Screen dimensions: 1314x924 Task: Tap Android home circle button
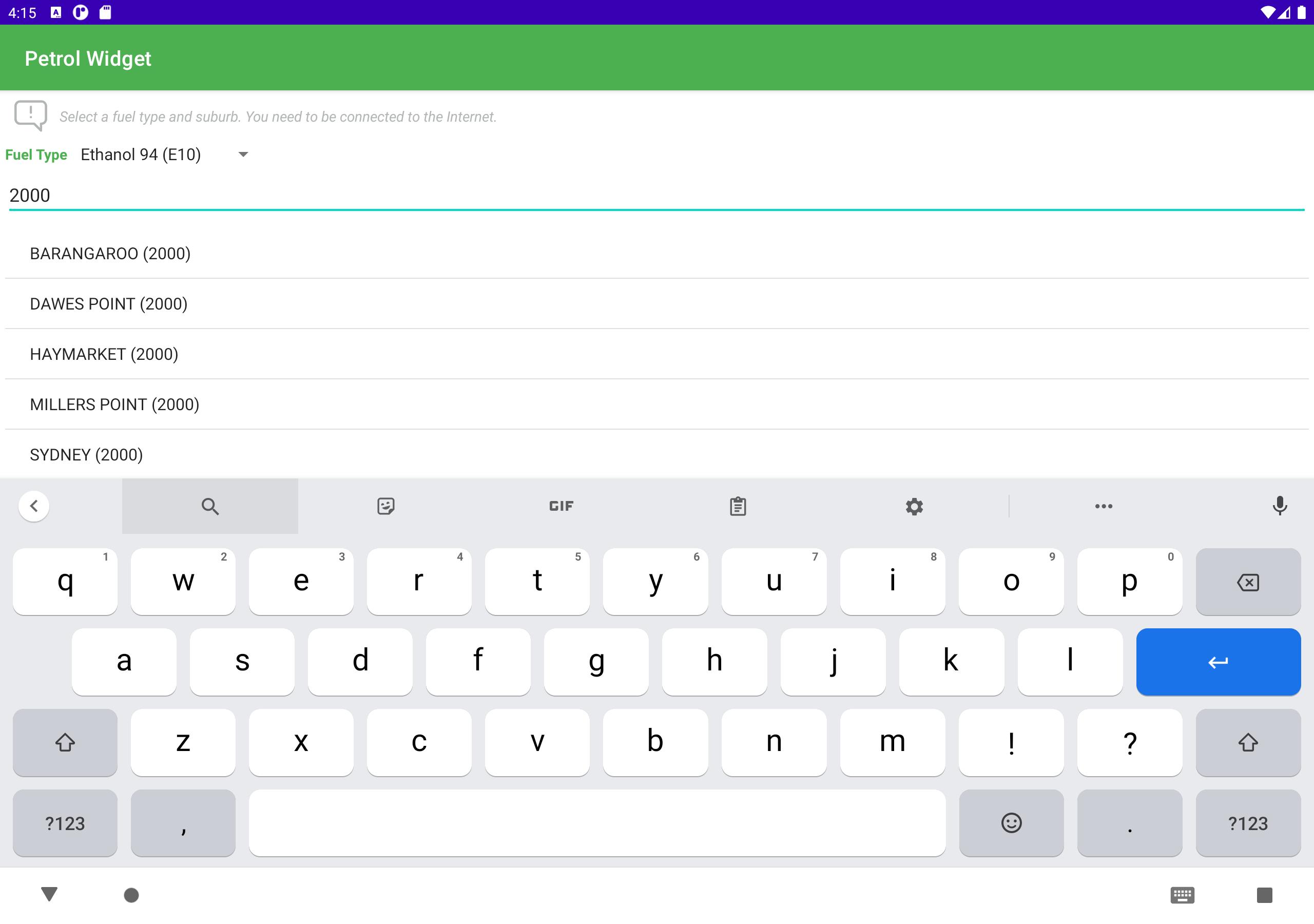131,895
